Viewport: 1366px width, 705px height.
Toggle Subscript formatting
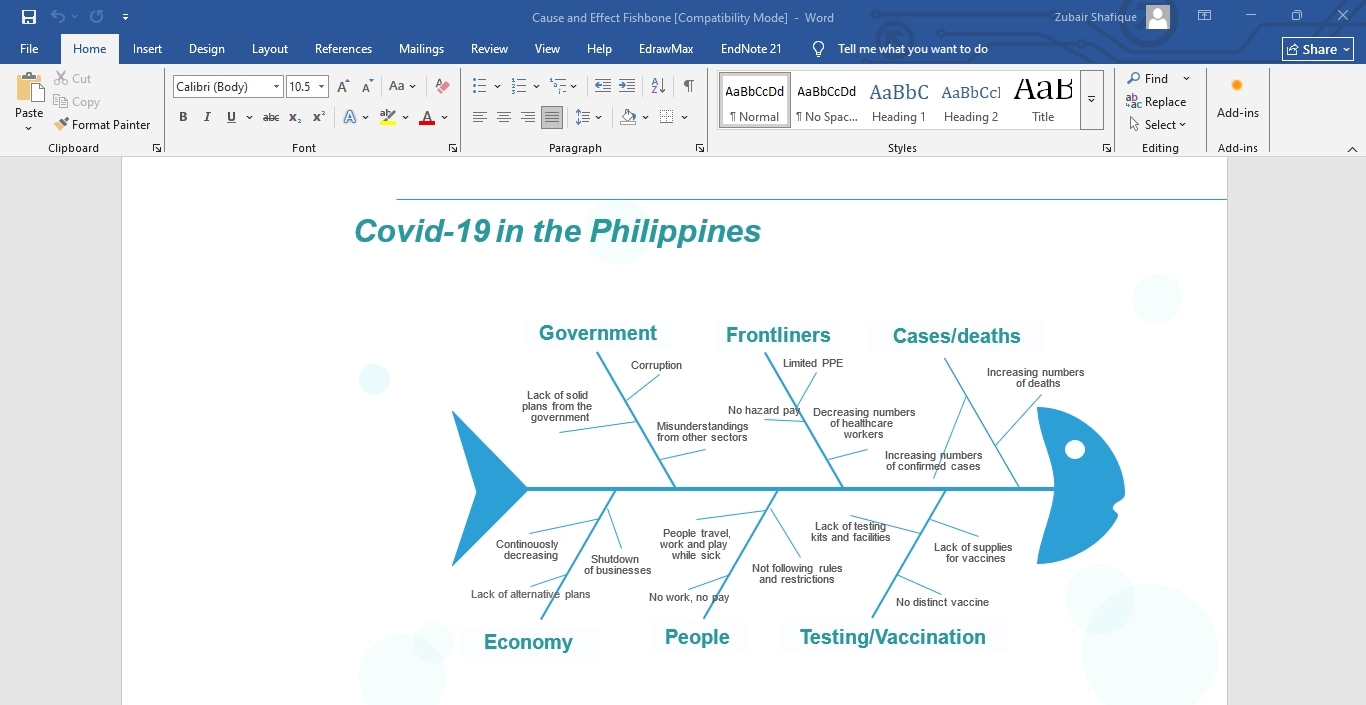pos(295,117)
